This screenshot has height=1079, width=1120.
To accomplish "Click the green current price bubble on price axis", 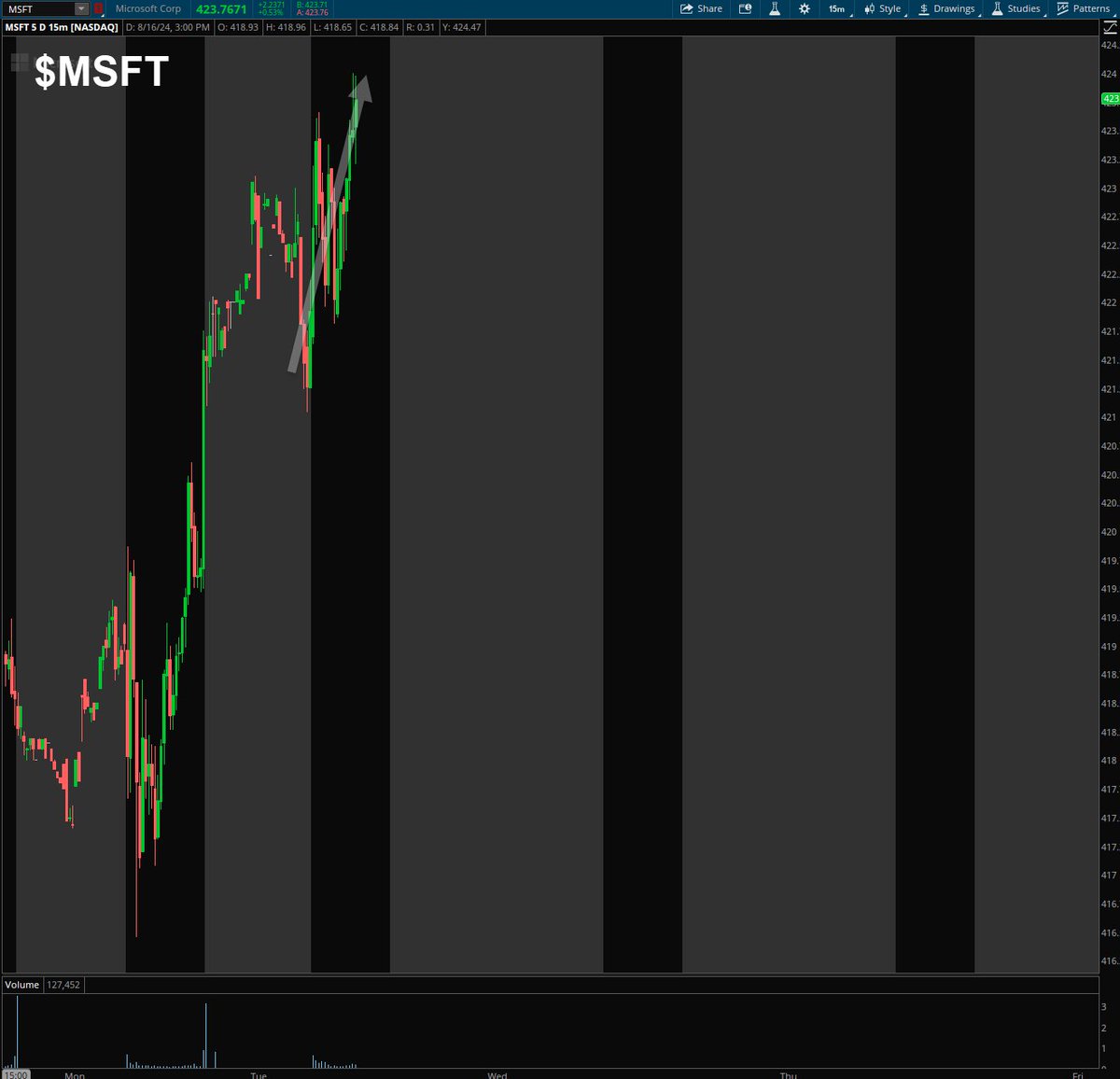I will 1111,98.
